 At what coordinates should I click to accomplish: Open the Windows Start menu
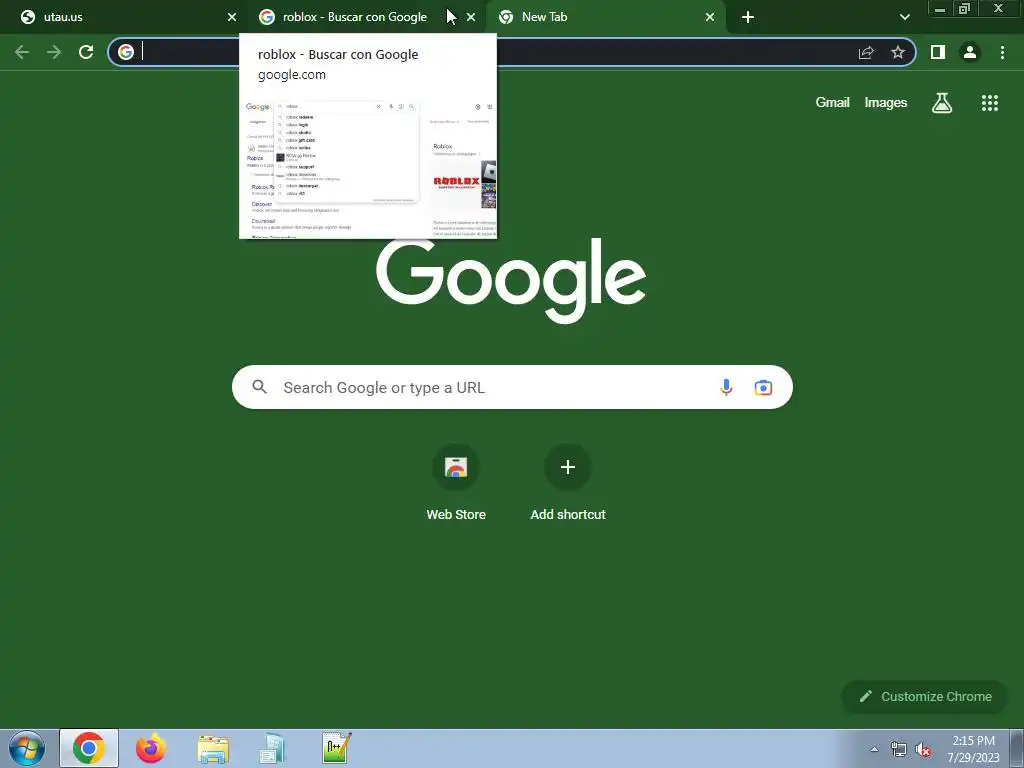click(27, 748)
